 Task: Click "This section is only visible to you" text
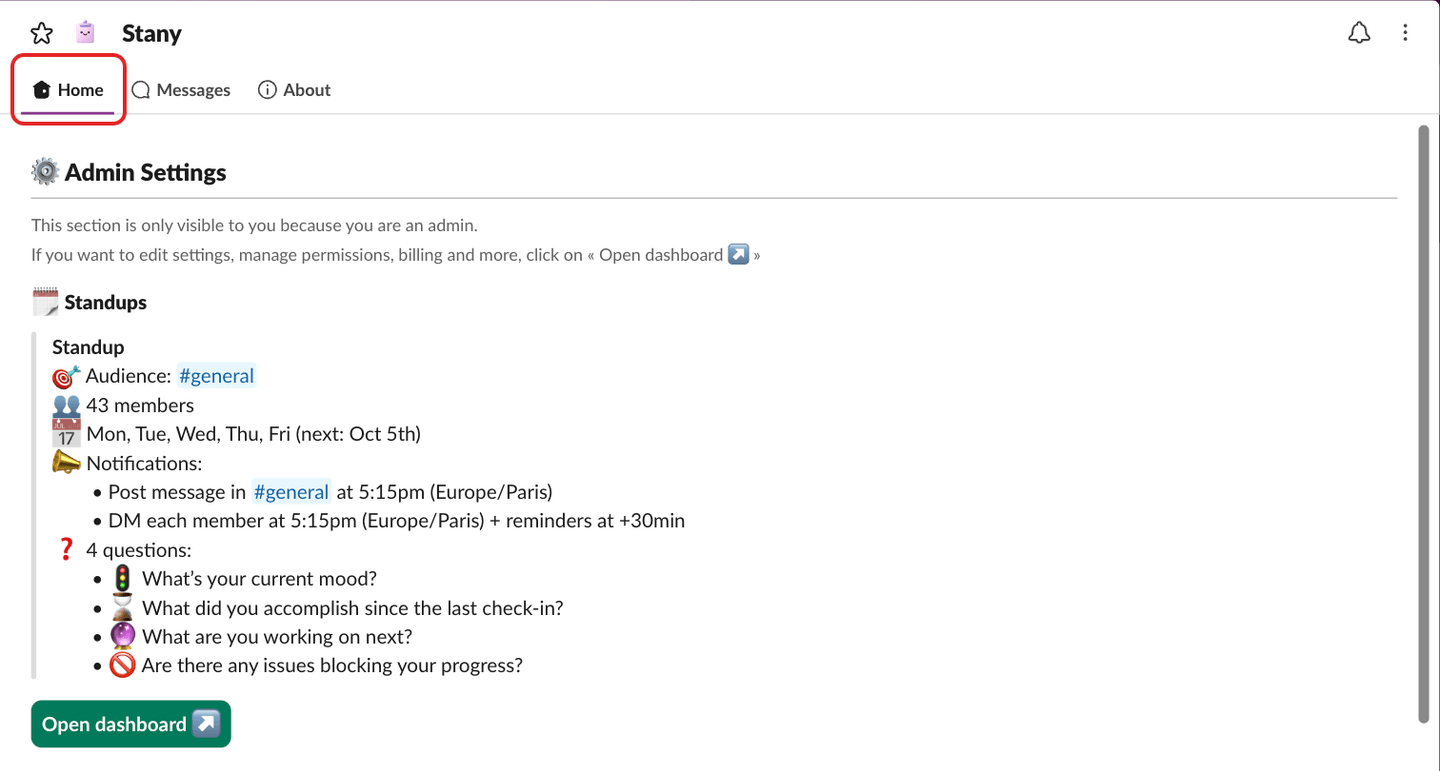[x=254, y=225]
